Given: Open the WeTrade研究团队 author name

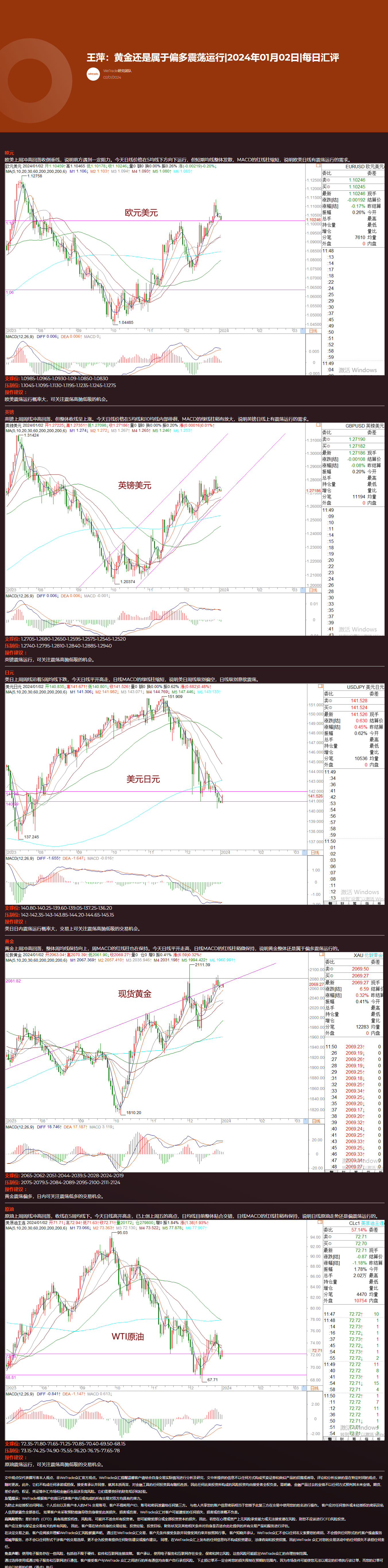Looking at the screenshot, I should 117,71.
